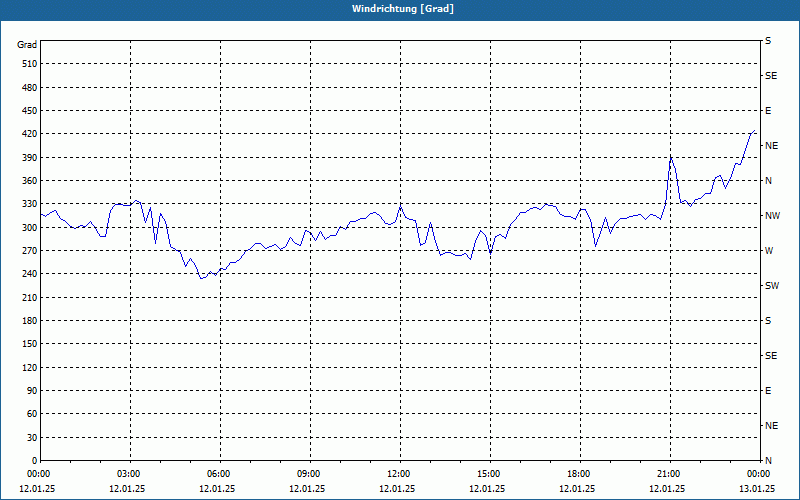800x500 pixels.
Task: Select the 18:00 time label
Action: click(x=581, y=474)
